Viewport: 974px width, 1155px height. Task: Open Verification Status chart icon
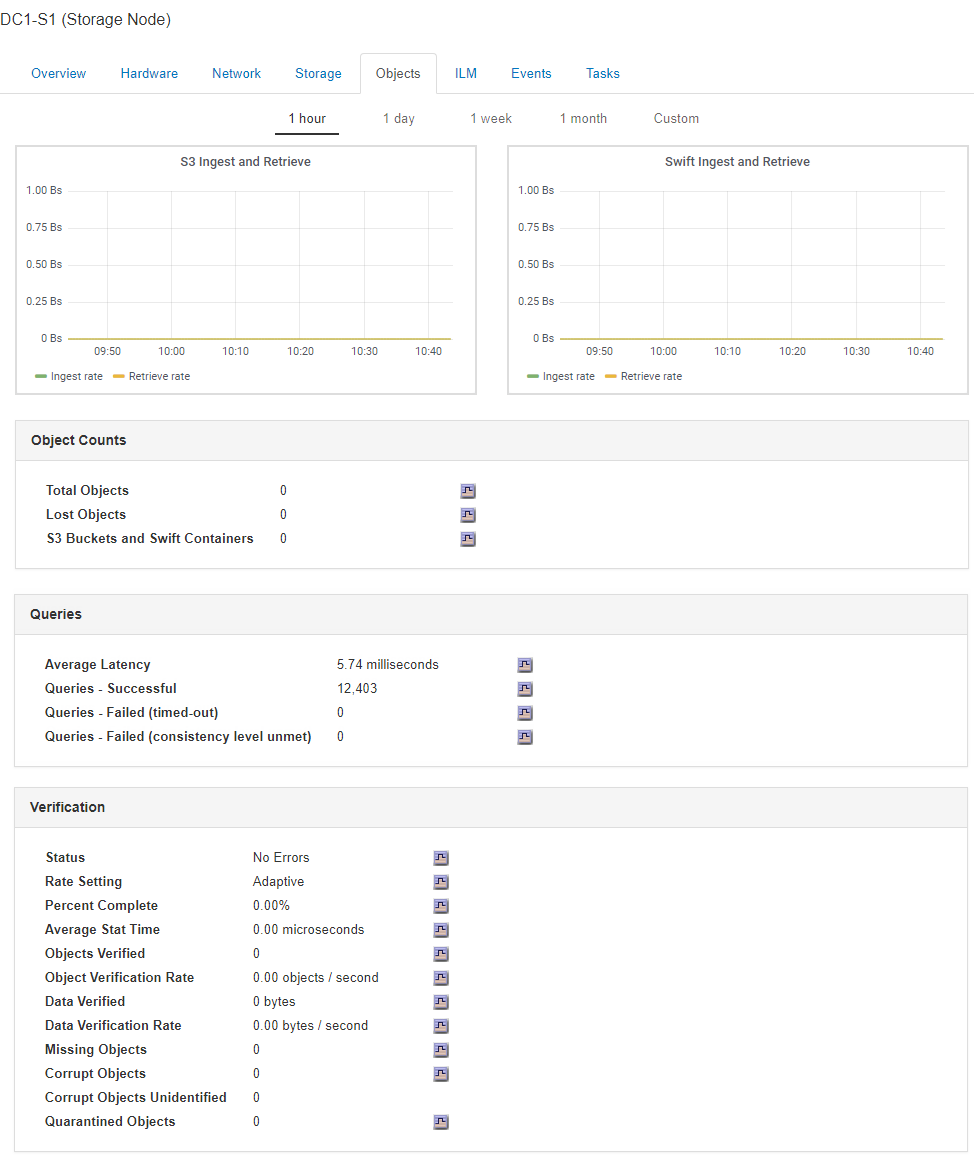coord(441,858)
